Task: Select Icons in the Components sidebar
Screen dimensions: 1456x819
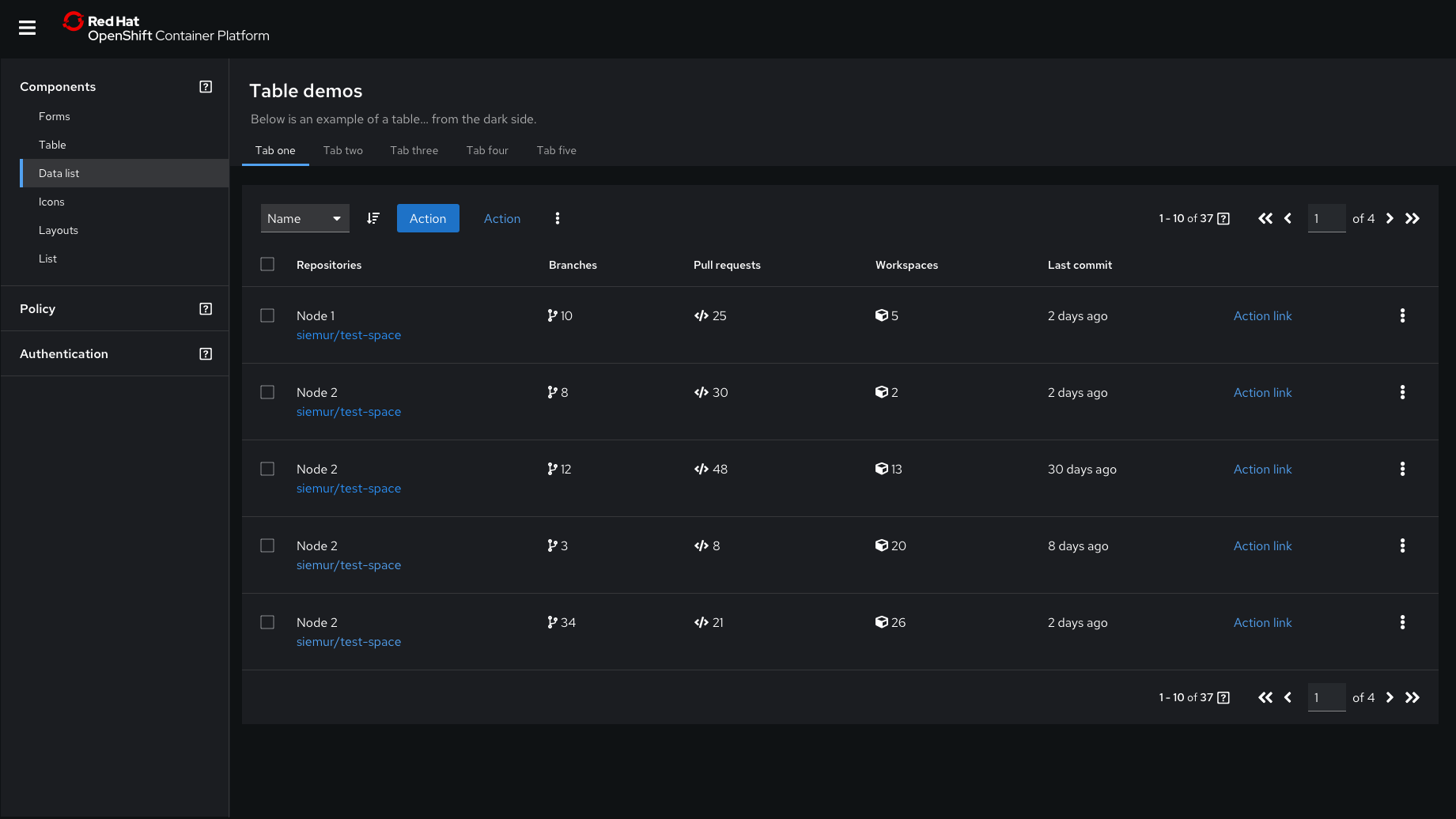Action: 51,202
